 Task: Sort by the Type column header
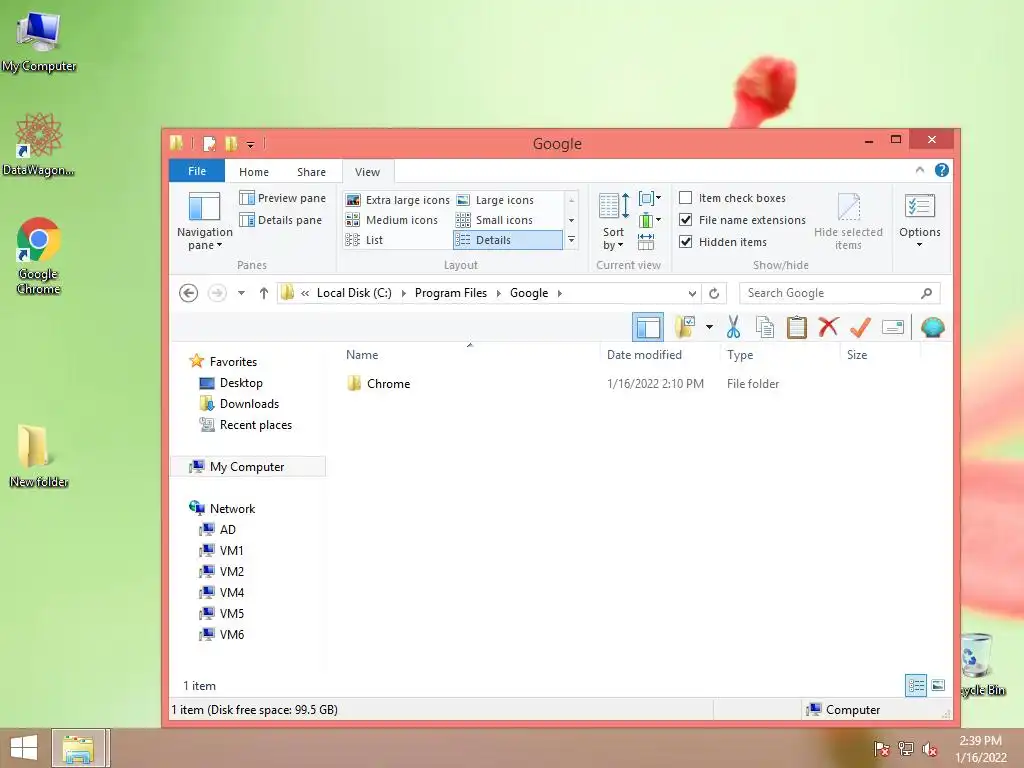point(780,355)
